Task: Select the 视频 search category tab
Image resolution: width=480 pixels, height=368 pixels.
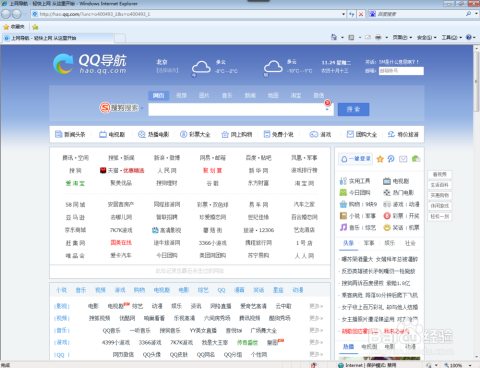Action: (x=181, y=96)
